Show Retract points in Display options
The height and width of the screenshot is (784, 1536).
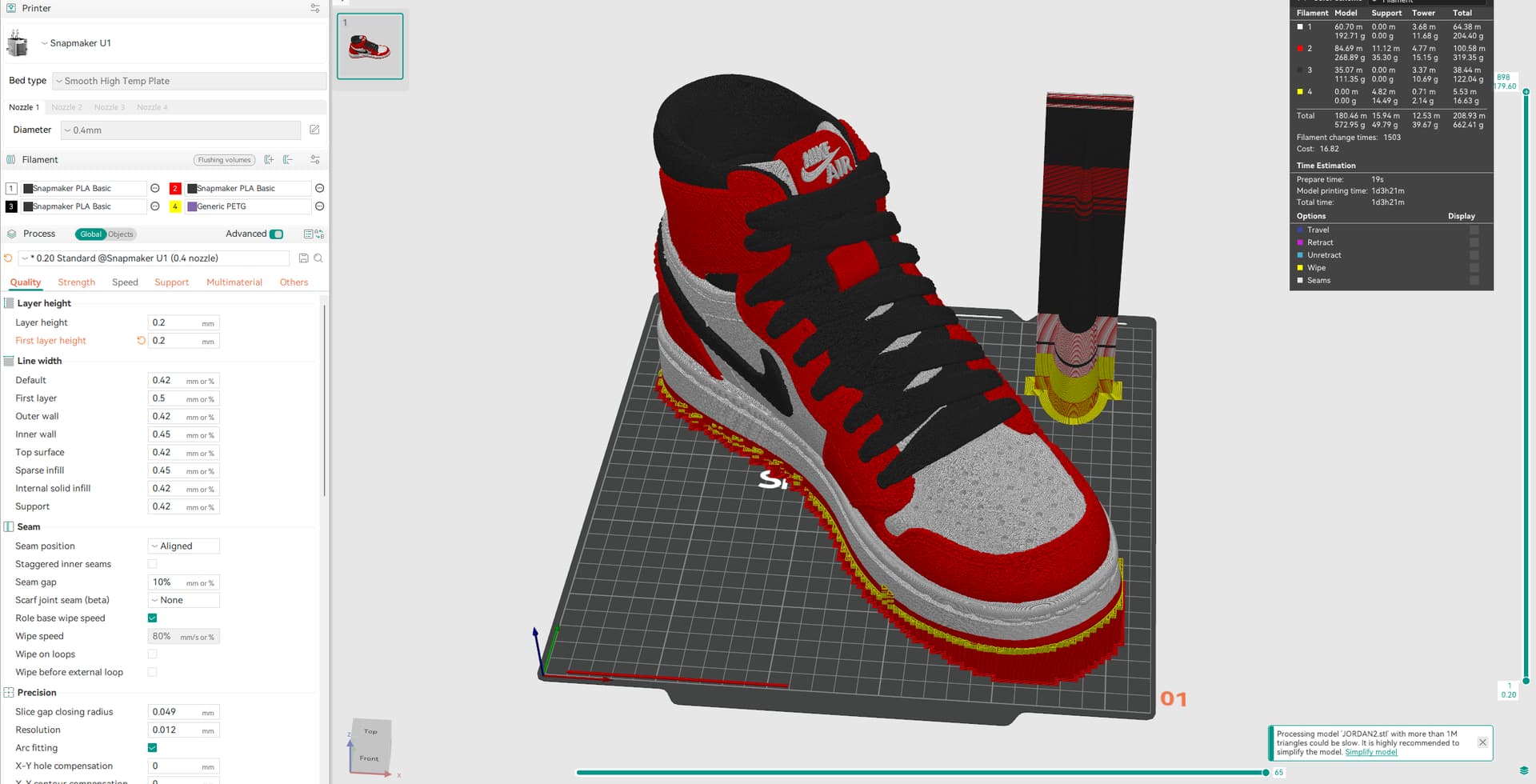click(1474, 242)
